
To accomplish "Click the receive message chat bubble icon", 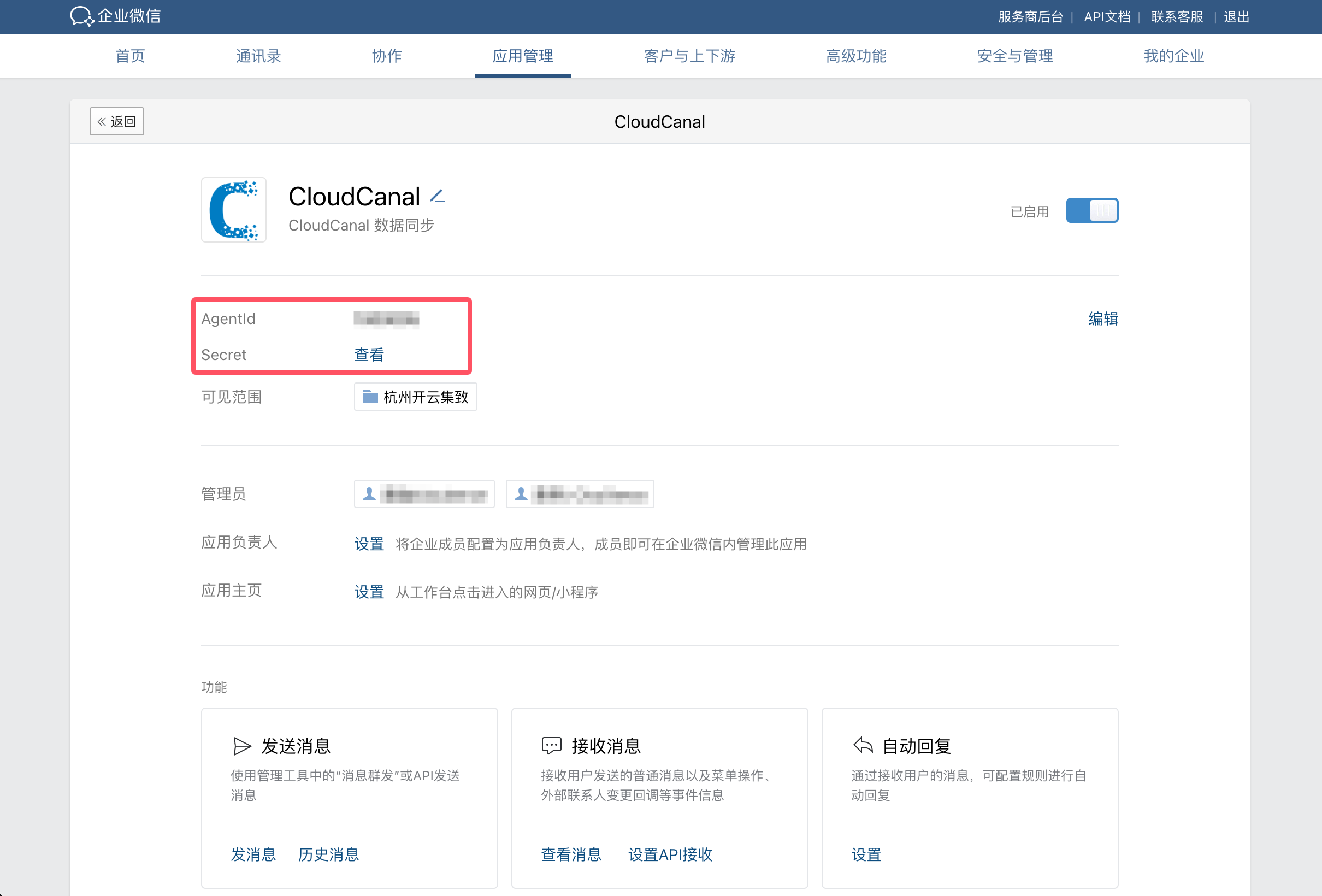I will pyautogui.click(x=551, y=746).
